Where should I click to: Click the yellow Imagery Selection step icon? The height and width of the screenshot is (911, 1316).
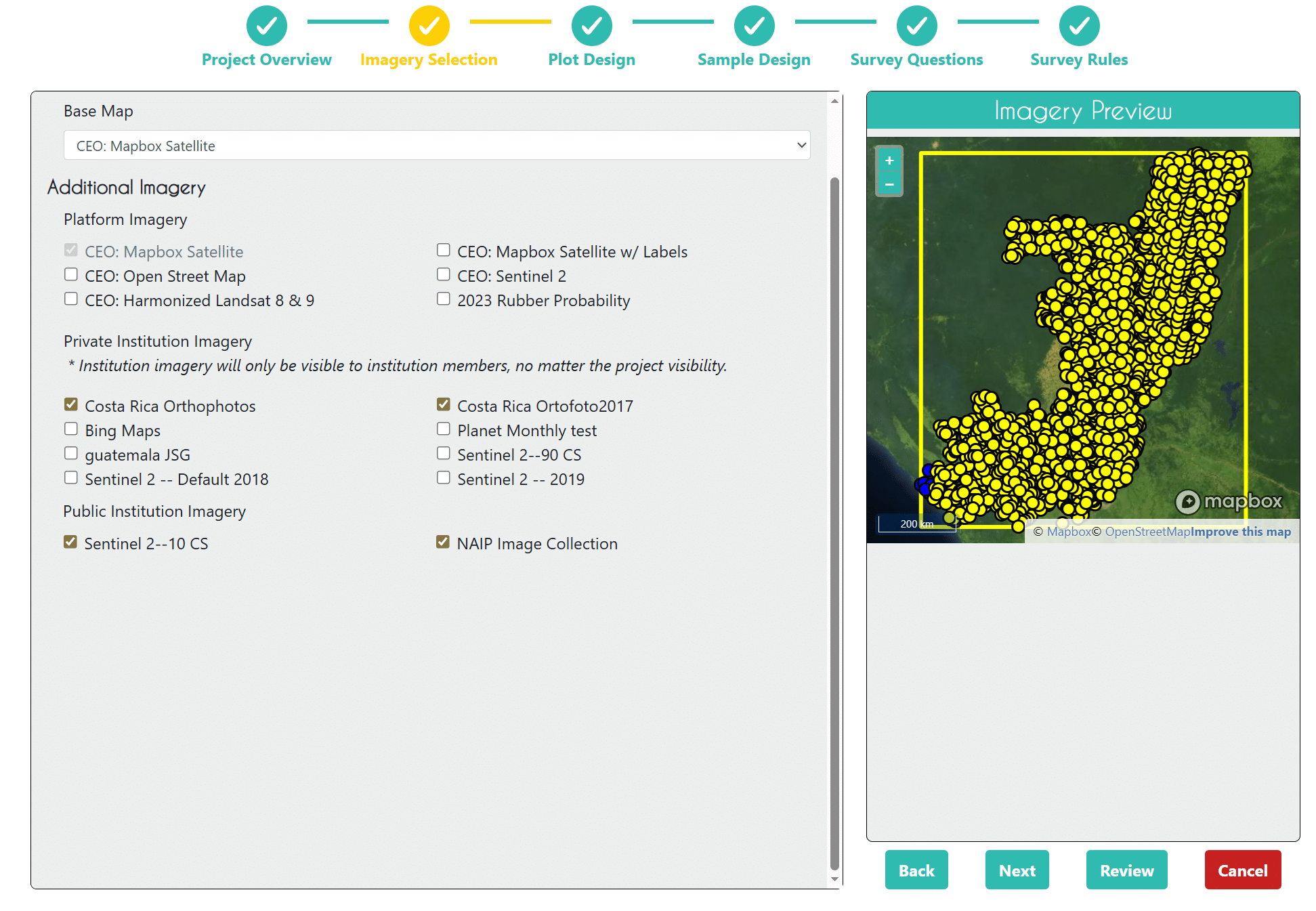[429, 25]
